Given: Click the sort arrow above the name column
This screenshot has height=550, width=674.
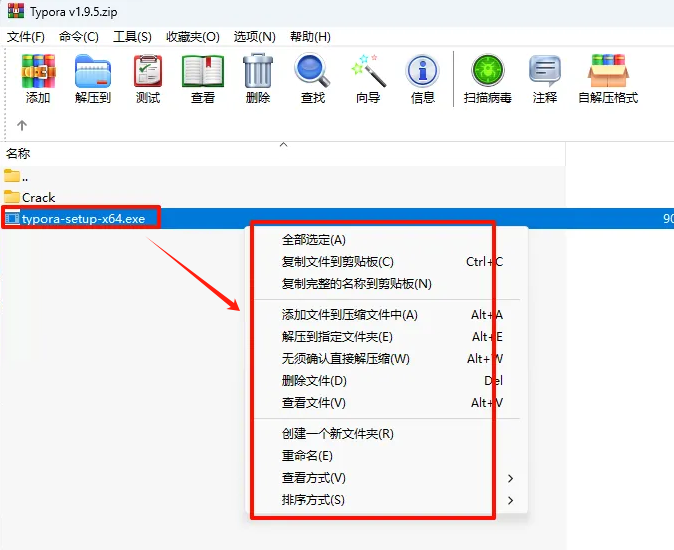Looking at the screenshot, I should pos(283,145).
